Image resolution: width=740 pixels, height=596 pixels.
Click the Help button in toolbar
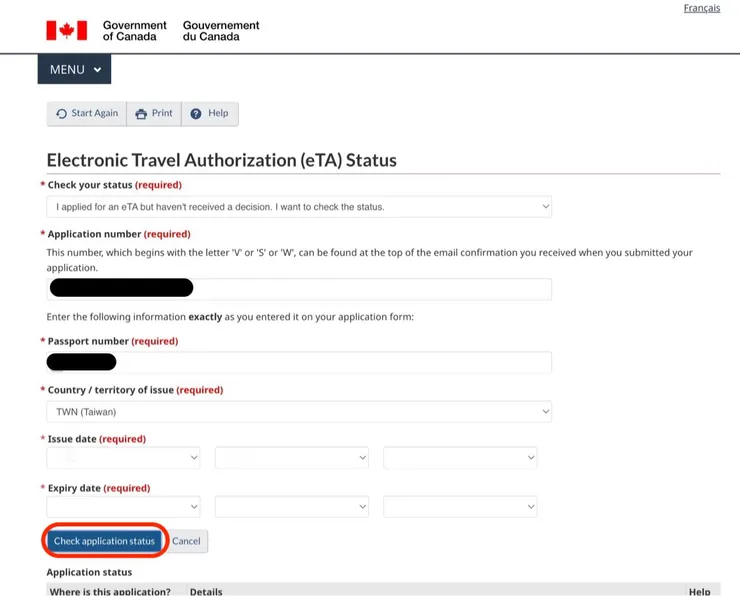point(210,114)
